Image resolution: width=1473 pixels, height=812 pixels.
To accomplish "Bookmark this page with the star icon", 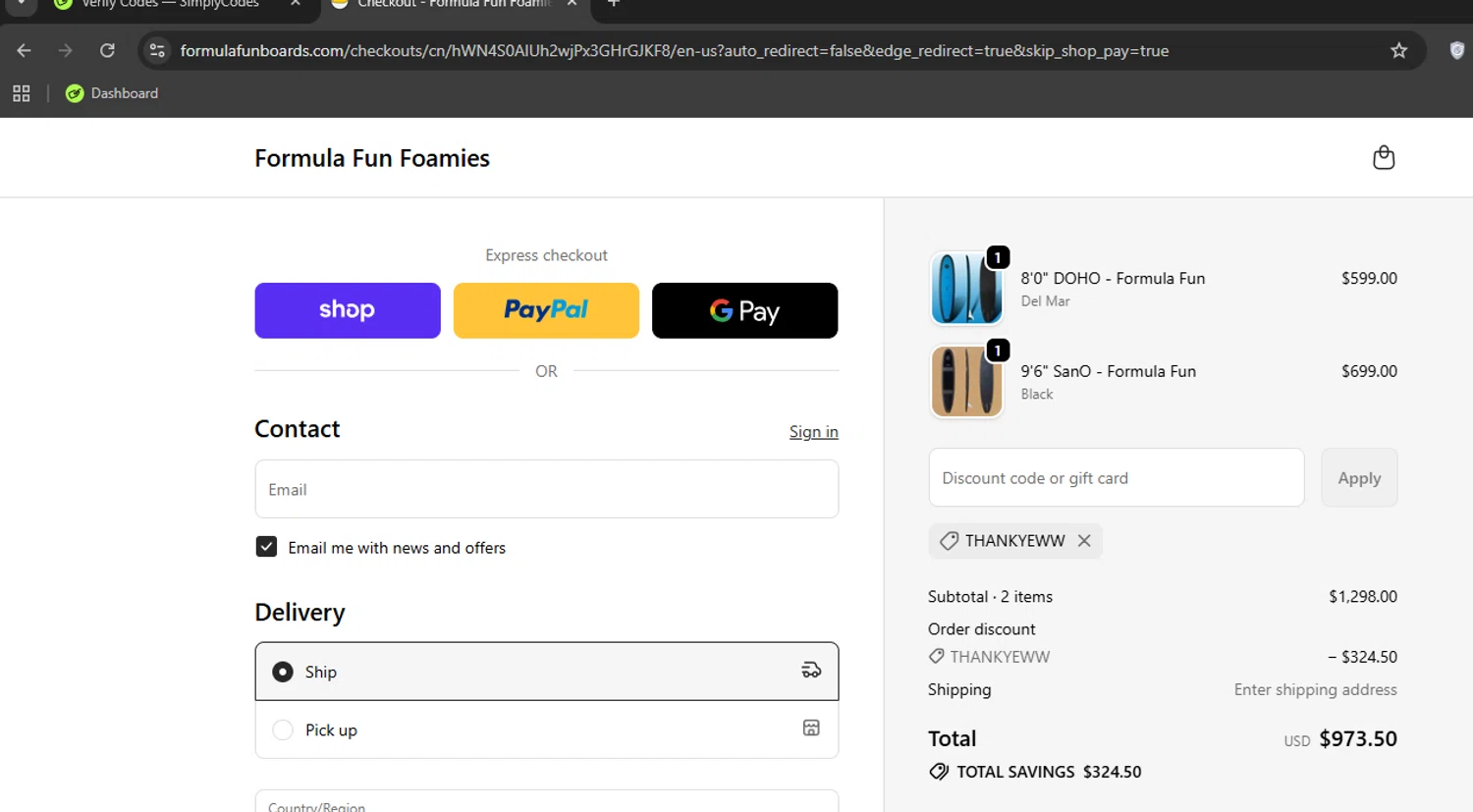I will [x=1398, y=50].
